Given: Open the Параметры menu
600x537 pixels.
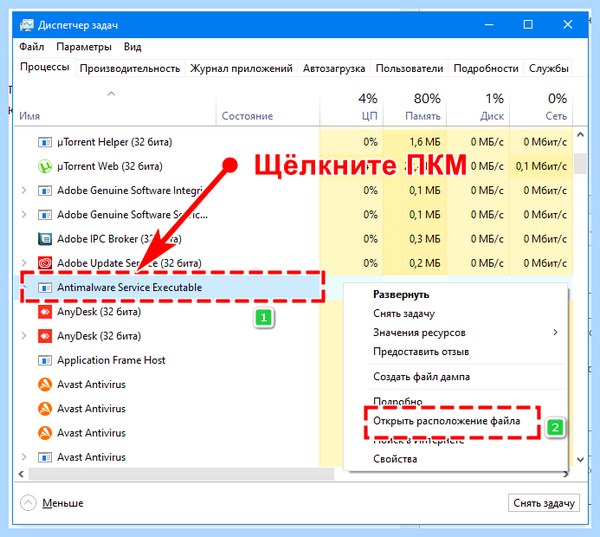Looking at the screenshot, I should coord(84,47).
